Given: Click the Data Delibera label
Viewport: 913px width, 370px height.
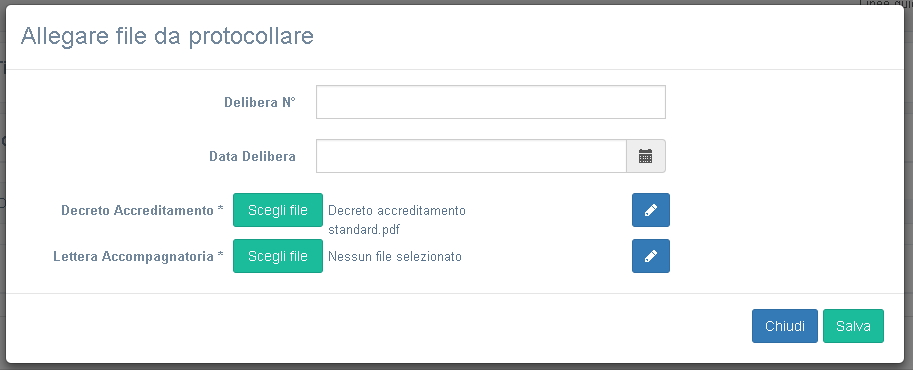Looking at the screenshot, I should point(252,156).
